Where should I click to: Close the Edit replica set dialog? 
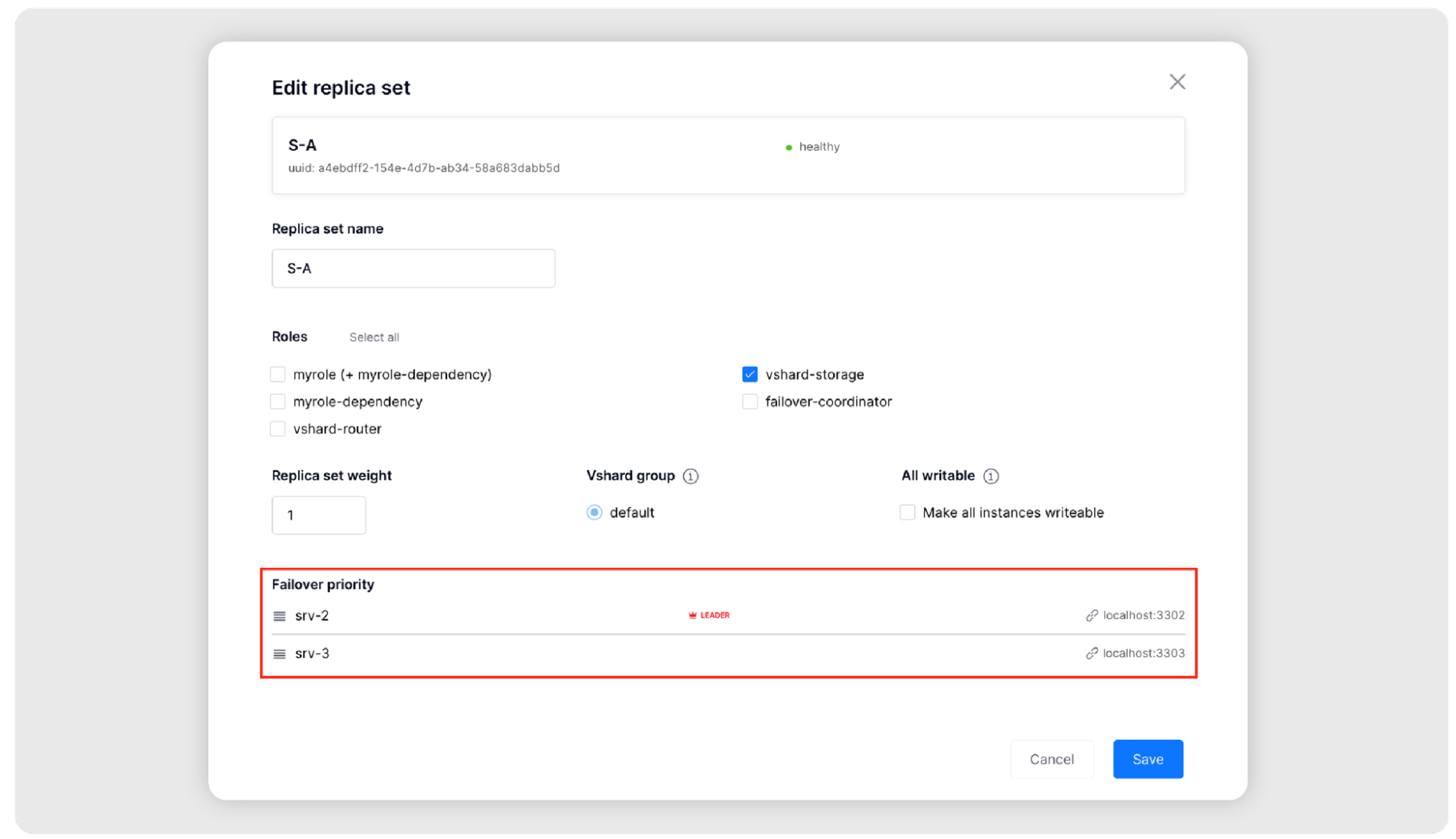[1177, 82]
